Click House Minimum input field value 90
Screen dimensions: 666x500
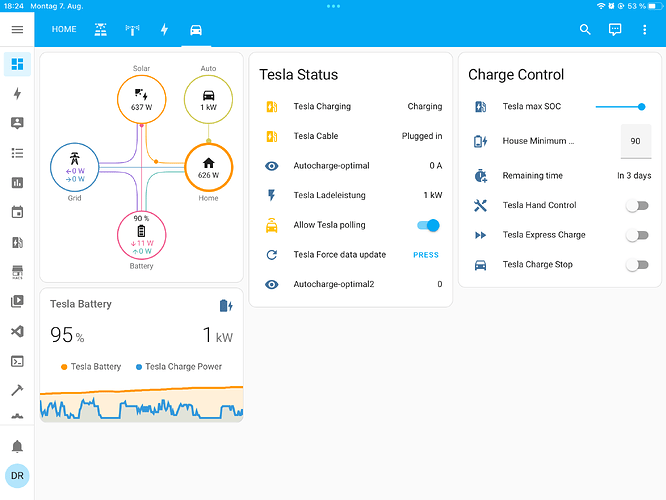(635, 141)
